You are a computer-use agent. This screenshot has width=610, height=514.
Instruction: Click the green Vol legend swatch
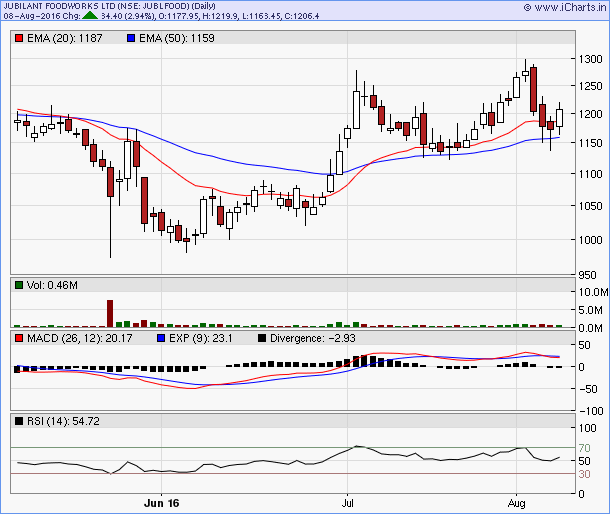tap(19, 285)
